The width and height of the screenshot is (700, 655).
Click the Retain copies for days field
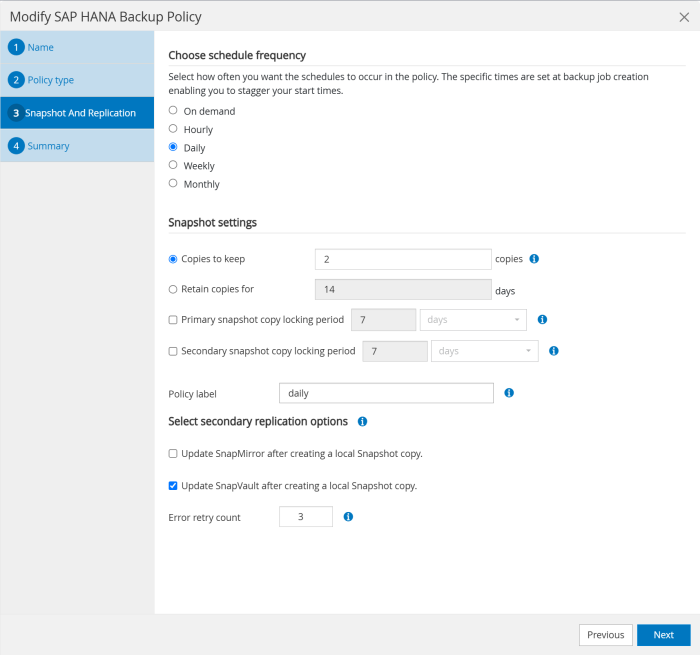point(403,289)
